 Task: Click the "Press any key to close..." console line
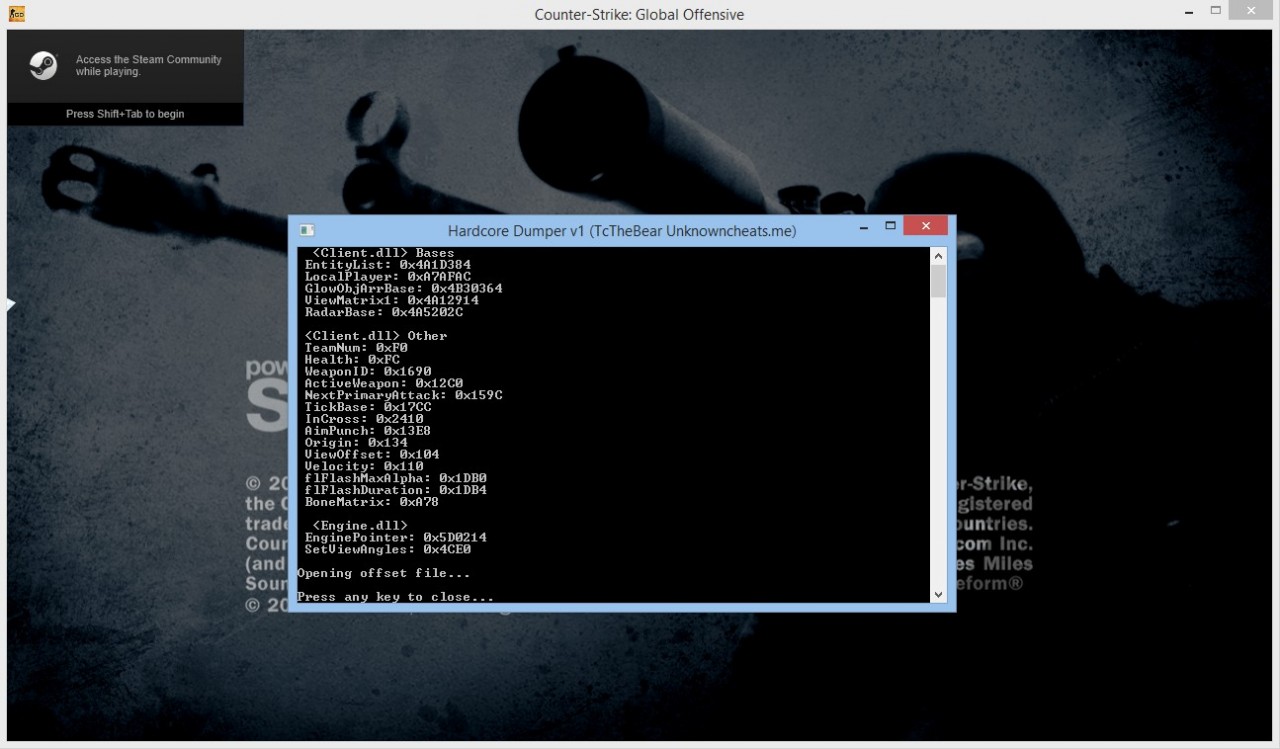pos(395,597)
